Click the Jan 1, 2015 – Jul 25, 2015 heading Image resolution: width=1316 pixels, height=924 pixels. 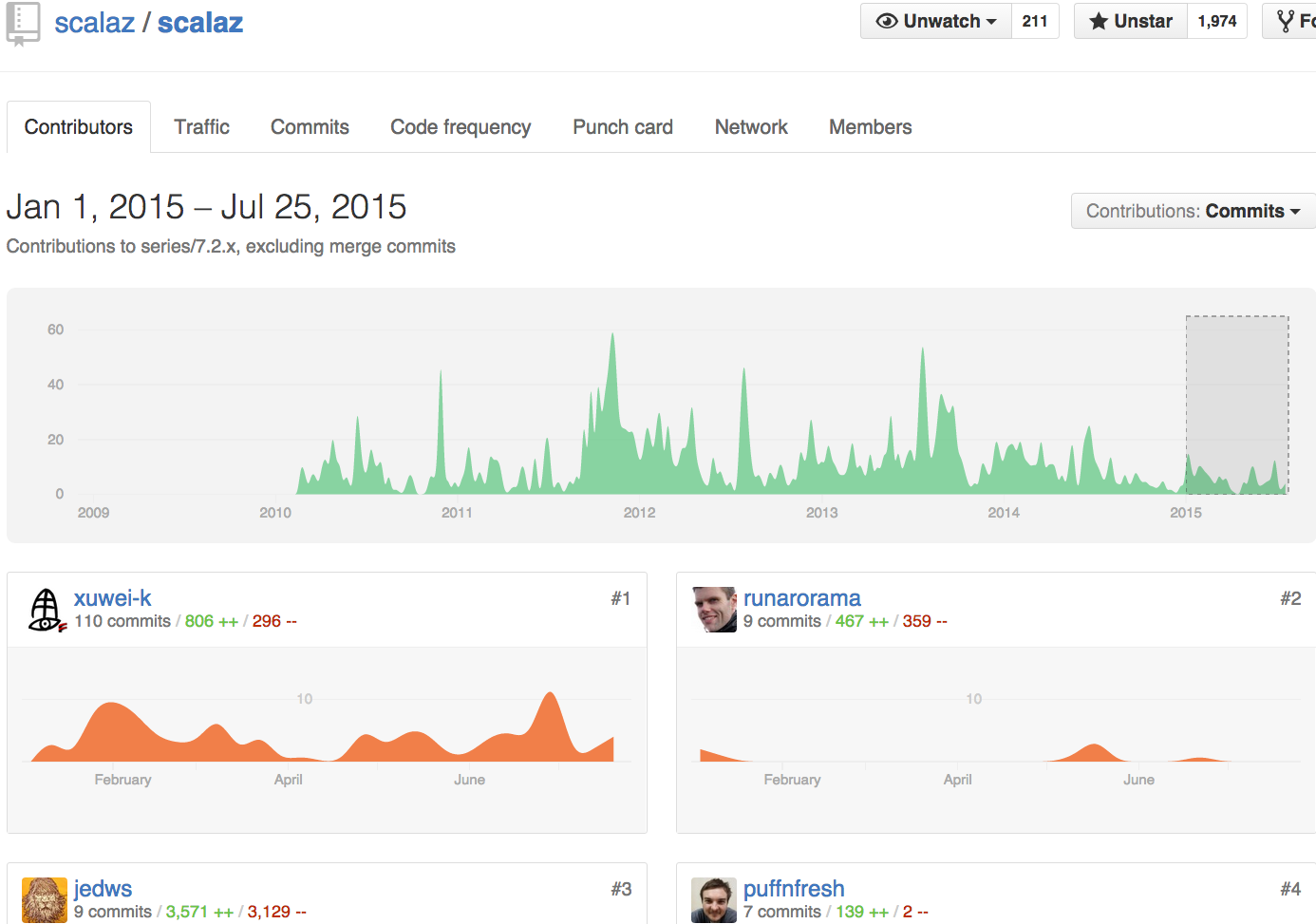207,207
